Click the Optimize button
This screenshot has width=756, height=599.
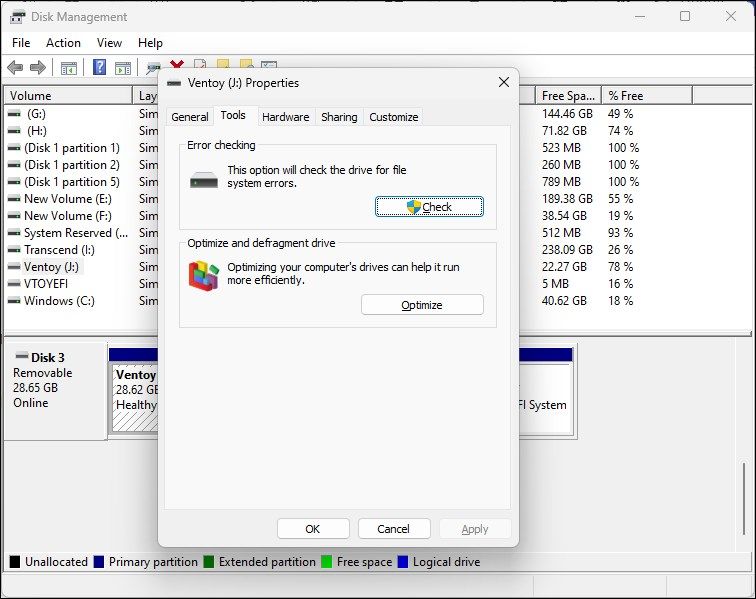pos(421,305)
